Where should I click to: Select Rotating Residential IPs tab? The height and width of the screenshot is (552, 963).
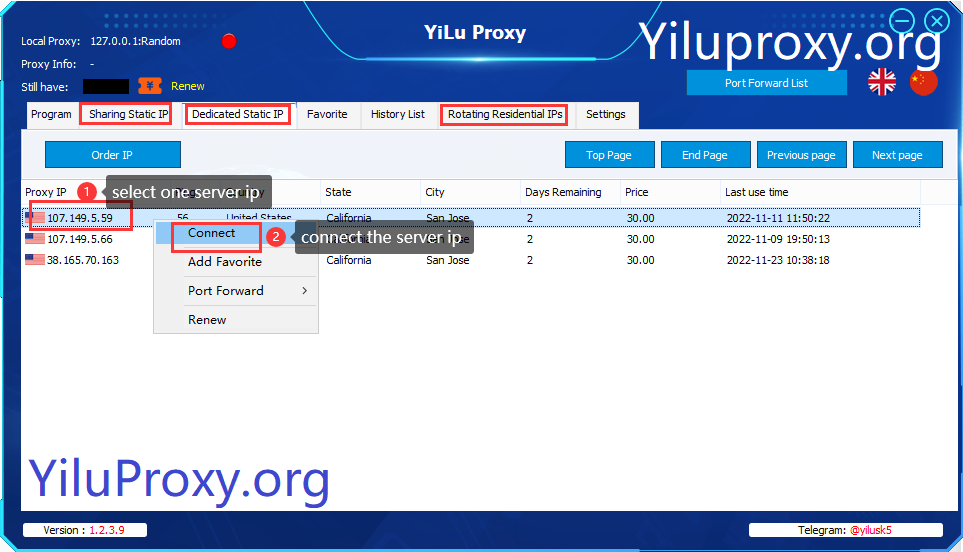pos(505,114)
